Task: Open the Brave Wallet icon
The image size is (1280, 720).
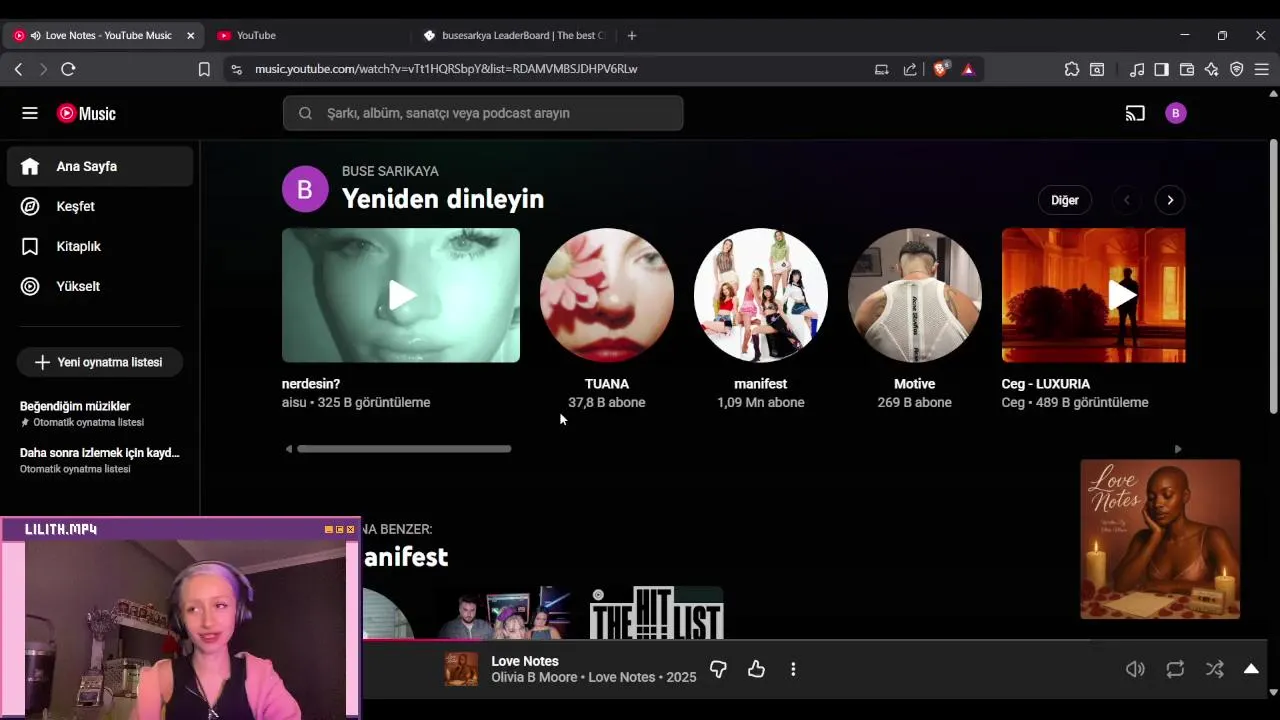Action: [1187, 69]
